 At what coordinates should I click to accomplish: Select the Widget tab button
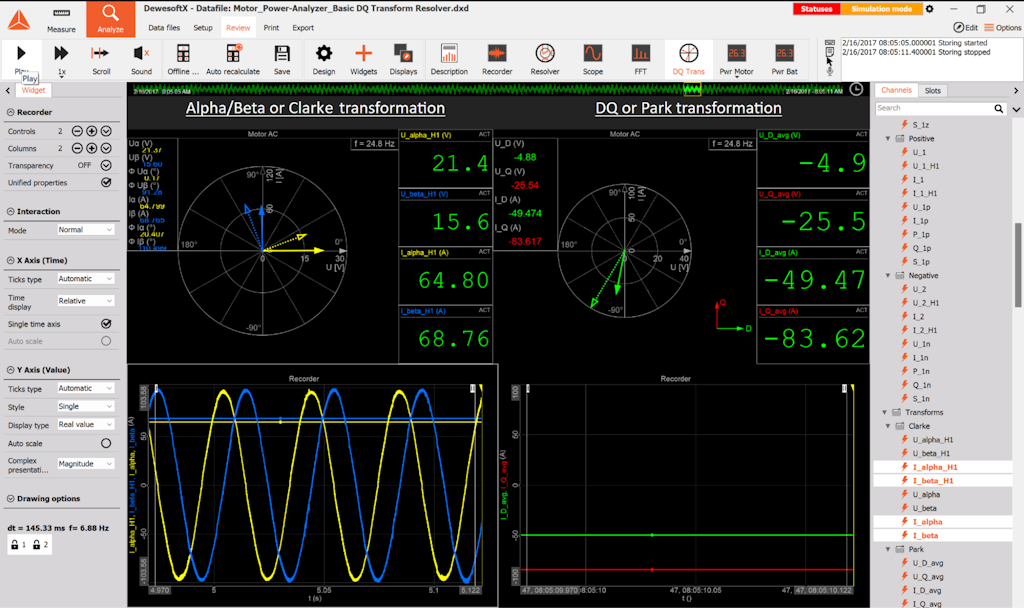coord(33,90)
